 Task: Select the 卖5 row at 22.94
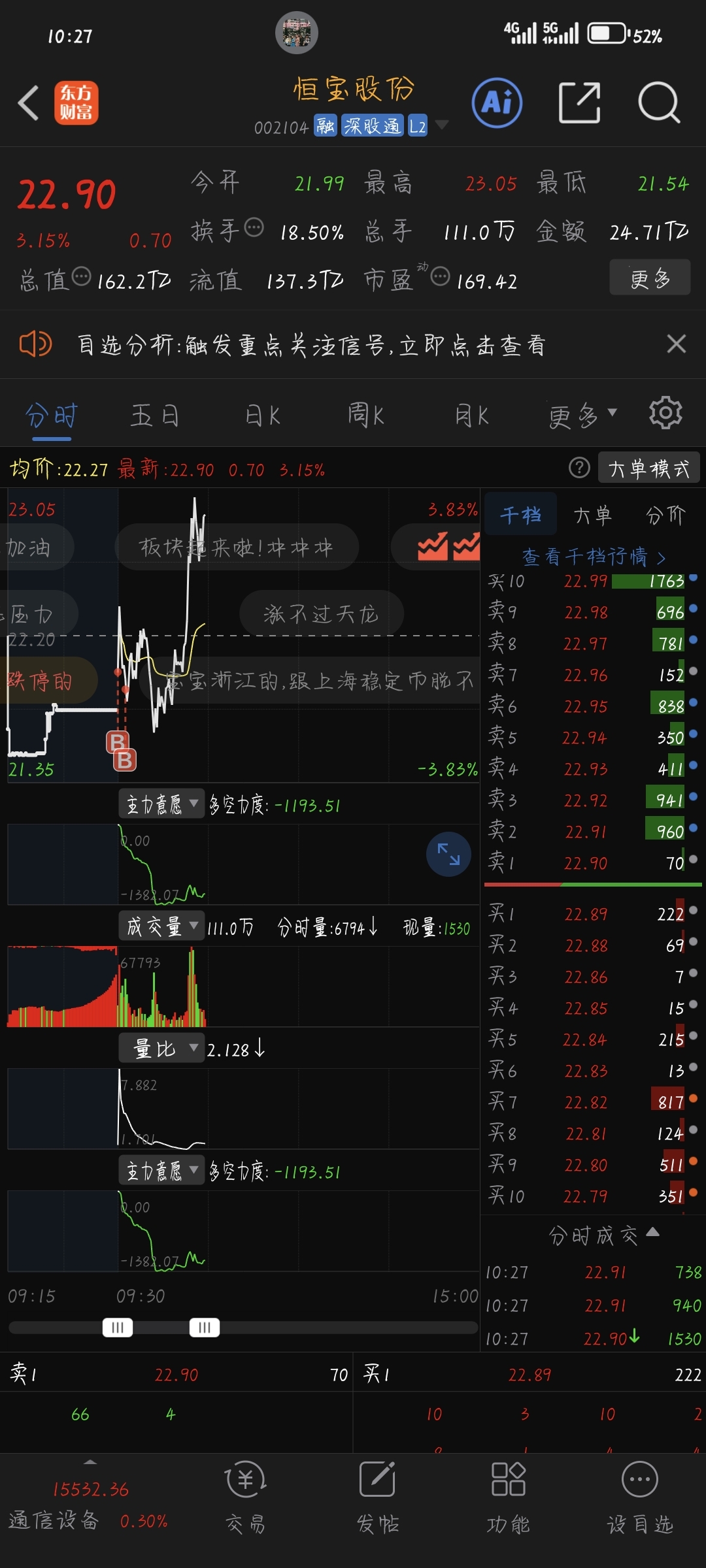tap(593, 738)
